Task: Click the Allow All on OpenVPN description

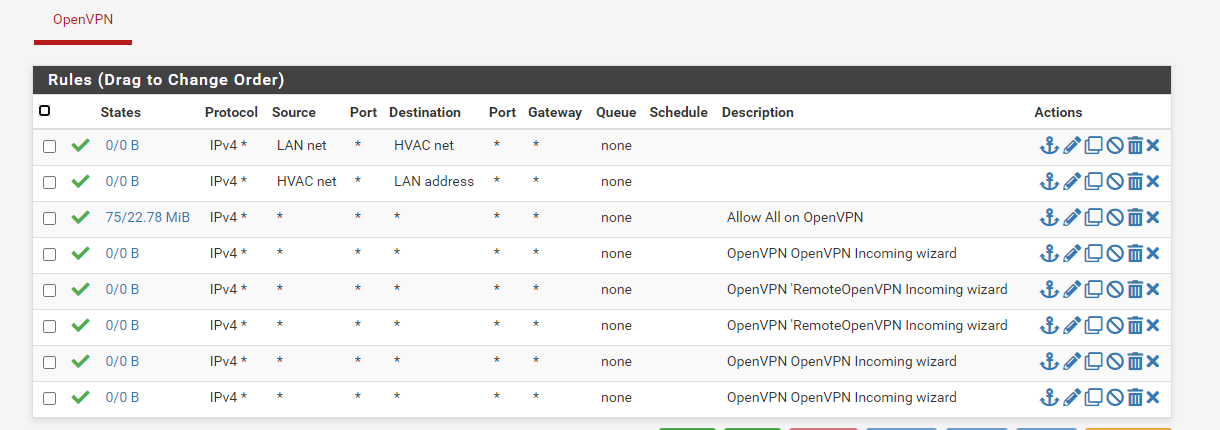Action: pos(795,218)
